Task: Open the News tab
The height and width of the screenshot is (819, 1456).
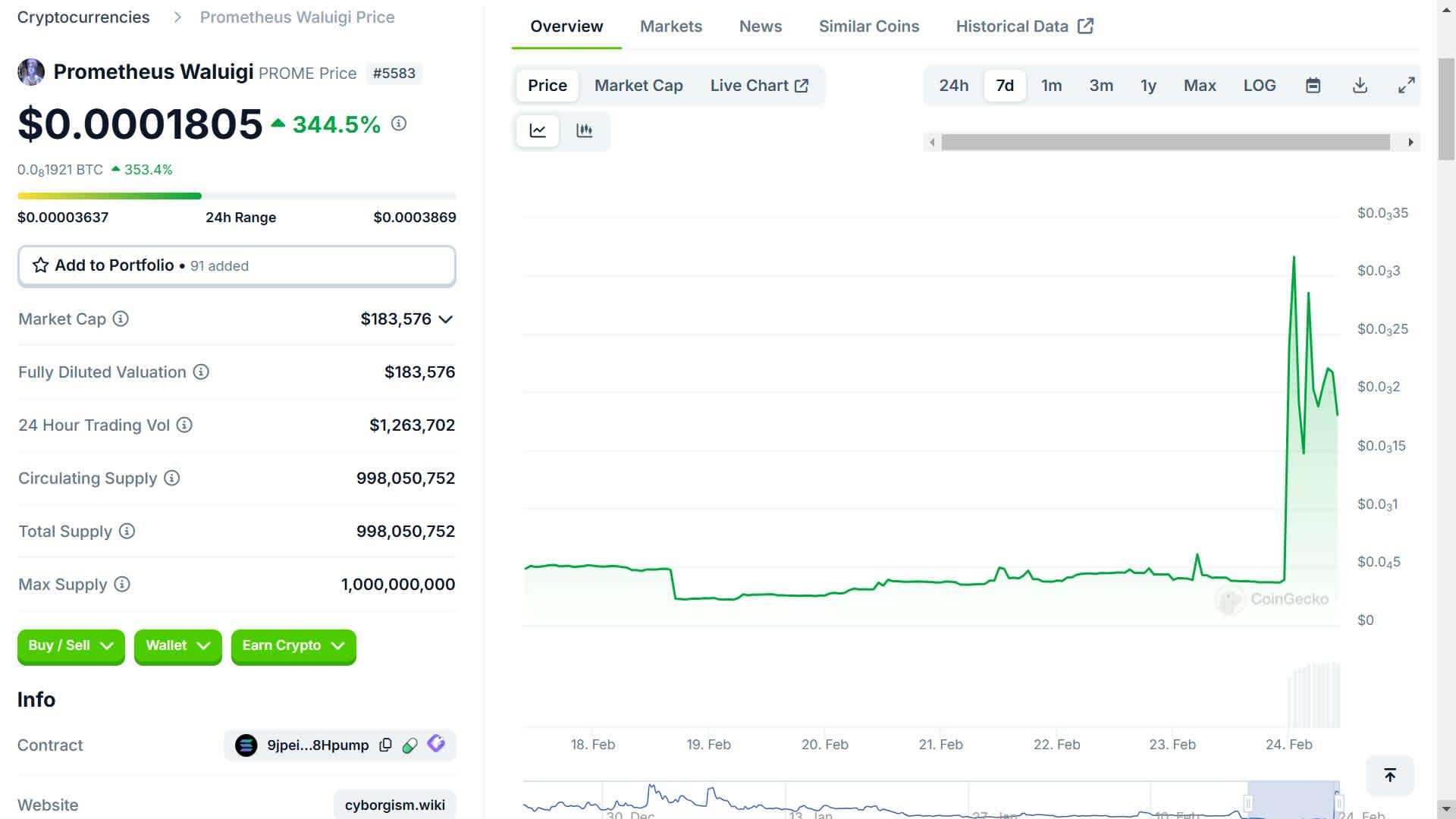Action: click(761, 27)
